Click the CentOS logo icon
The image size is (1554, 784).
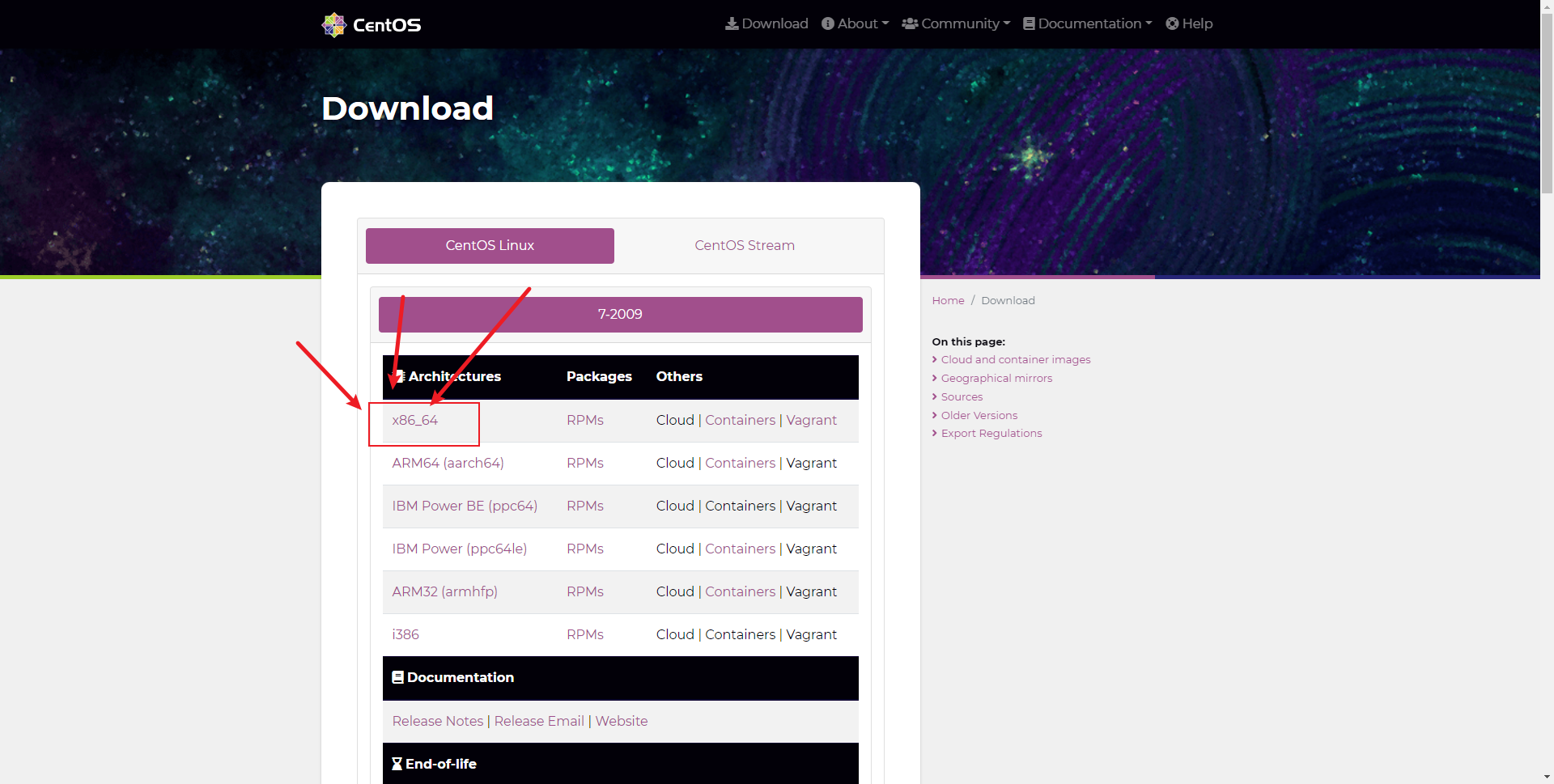(333, 24)
